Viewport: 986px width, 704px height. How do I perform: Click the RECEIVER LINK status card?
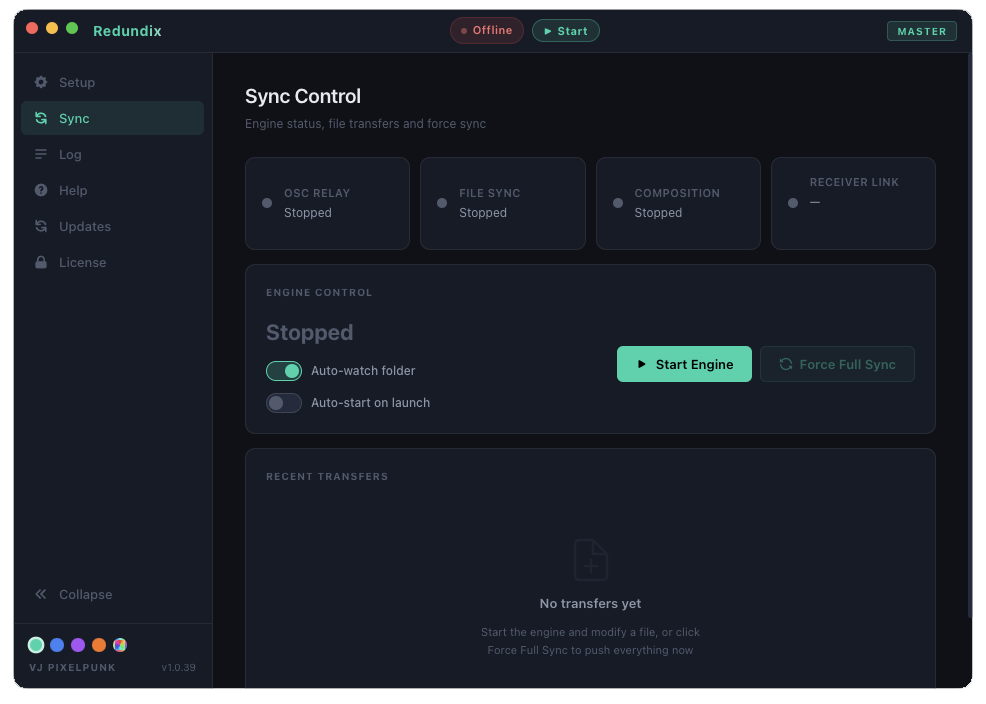point(853,203)
